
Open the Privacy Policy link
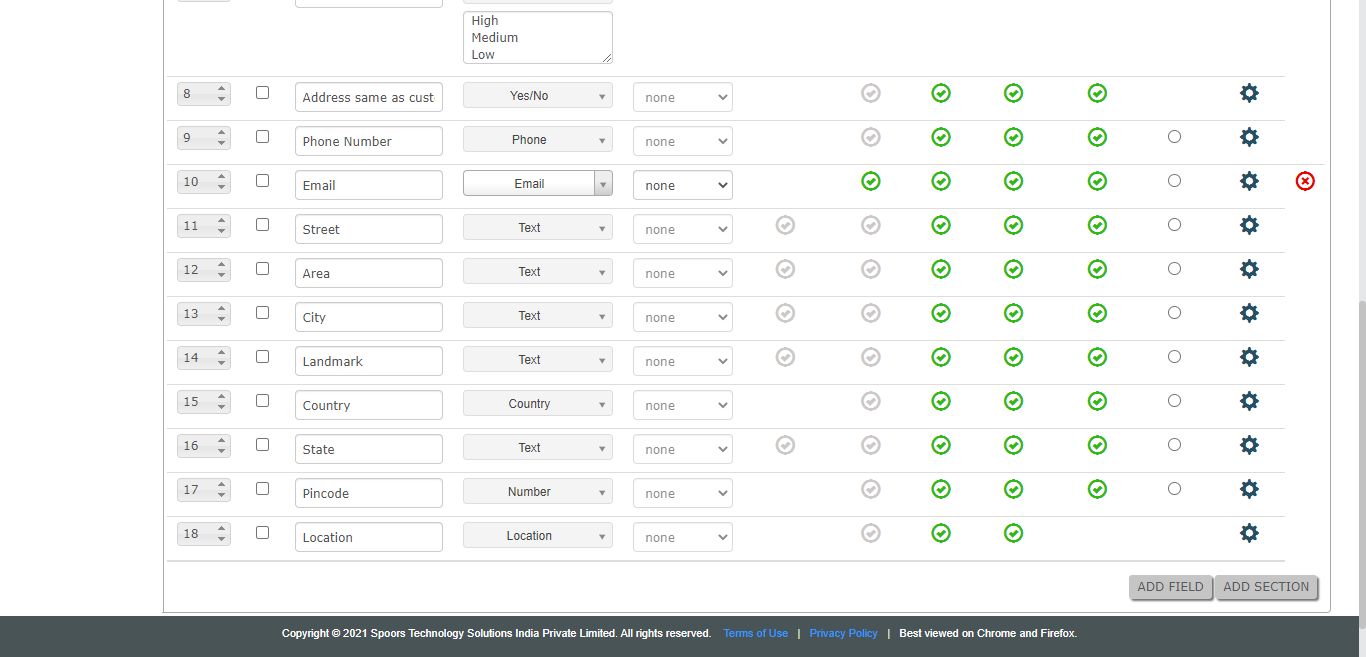click(x=843, y=633)
